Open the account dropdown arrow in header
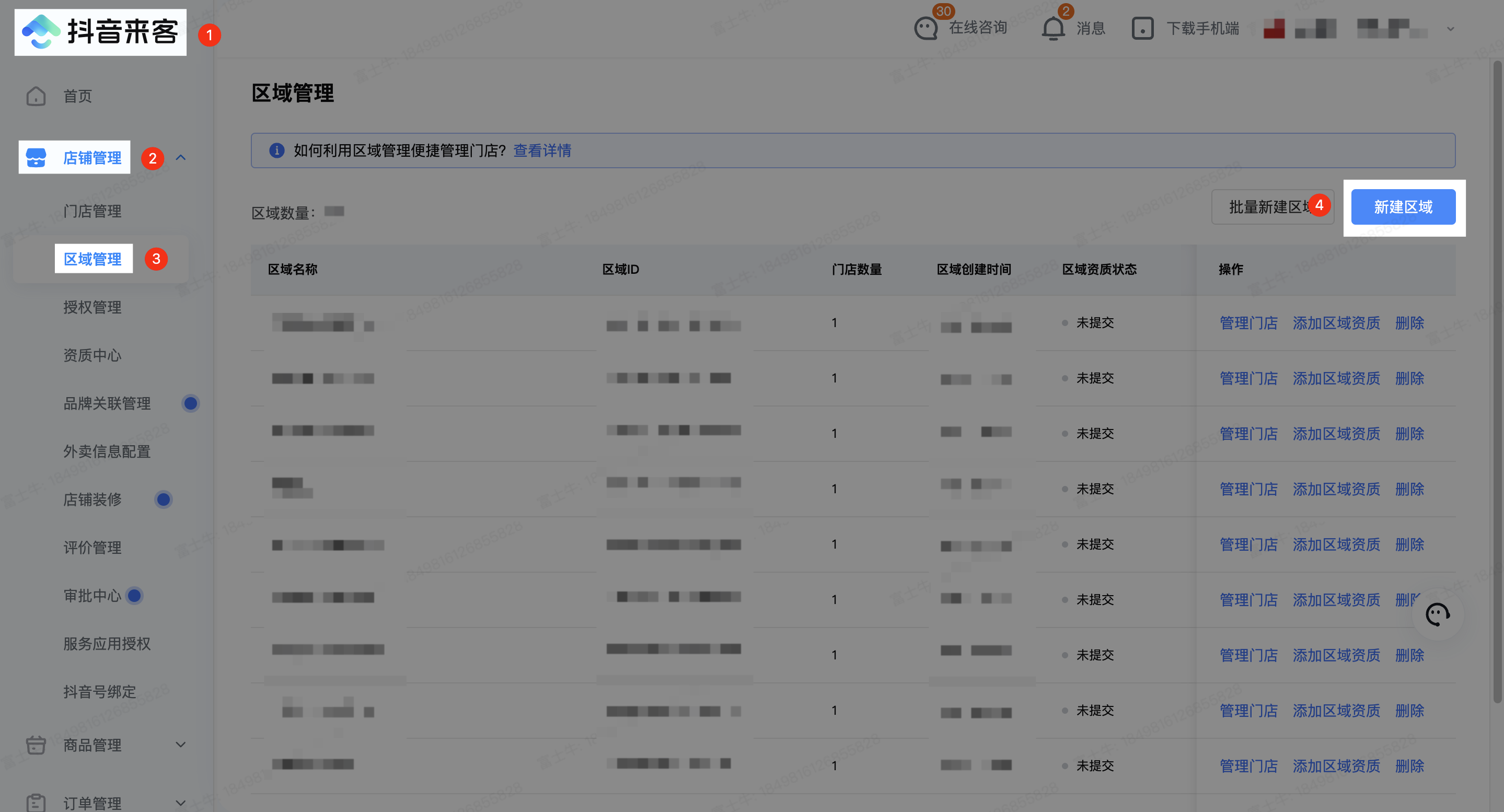The width and height of the screenshot is (1504, 812). tap(1450, 29)
